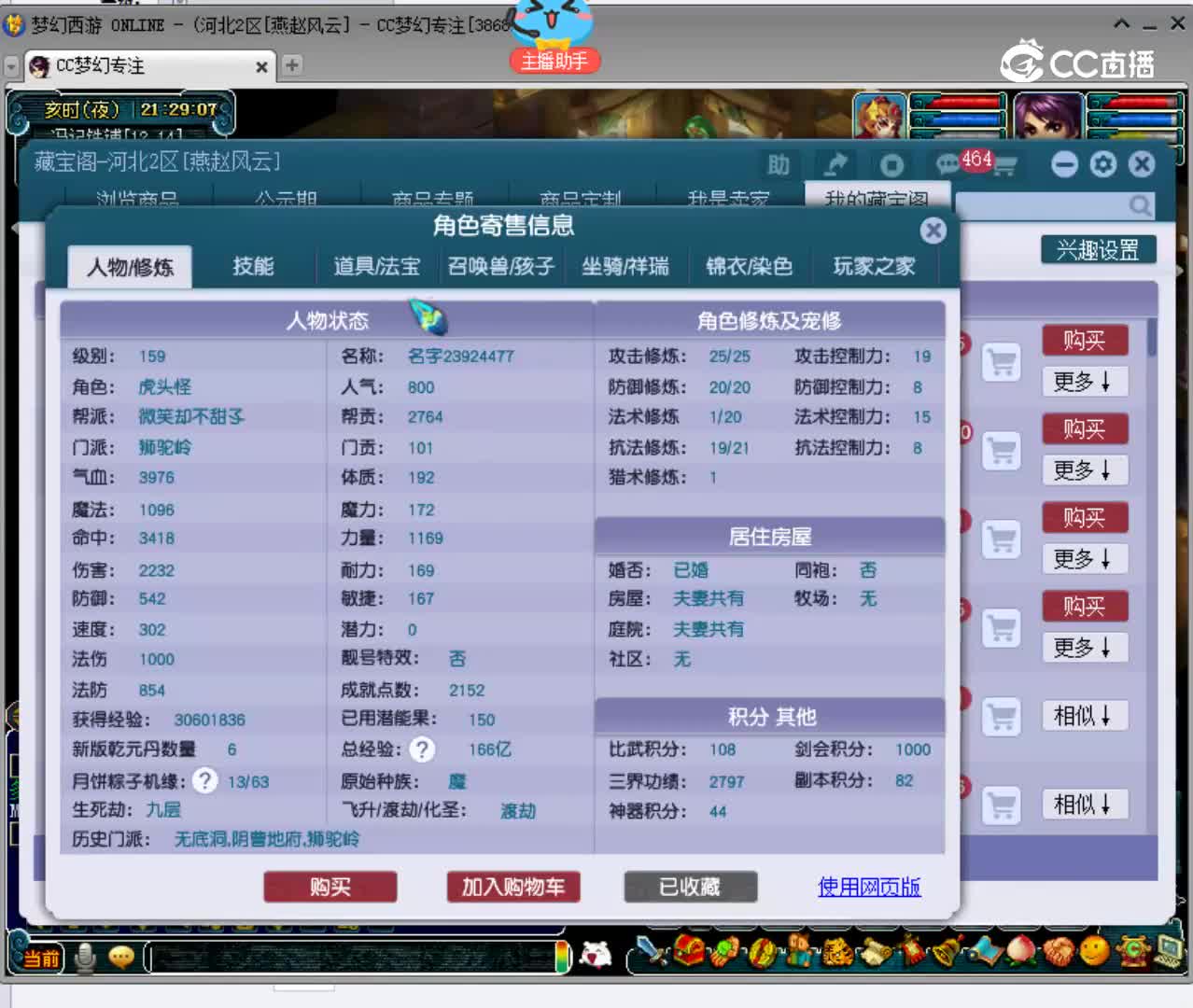1193x1008 pixels.
Task: Switch to 坐骑/祥瑞 tab
Action: [625, 267]
